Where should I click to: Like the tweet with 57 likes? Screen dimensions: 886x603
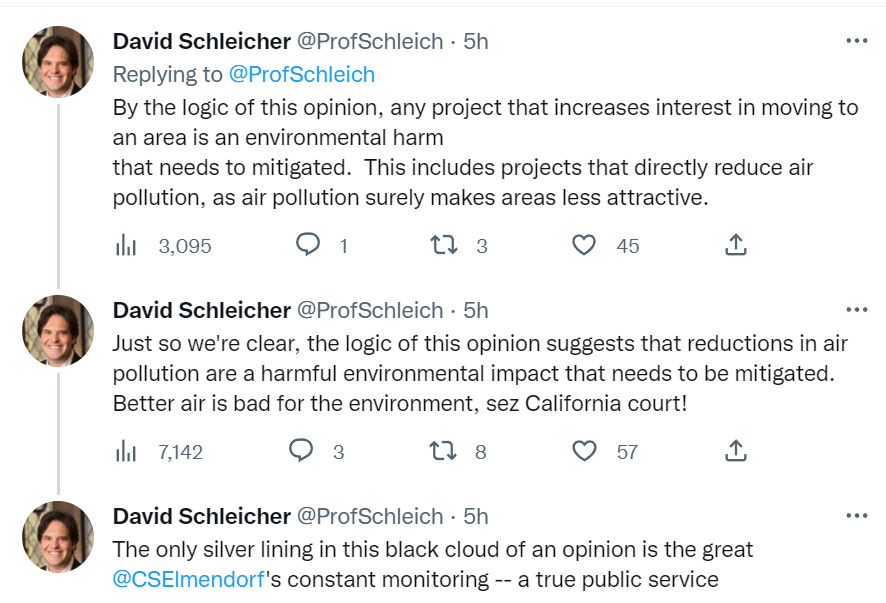[x=584, y=451]
